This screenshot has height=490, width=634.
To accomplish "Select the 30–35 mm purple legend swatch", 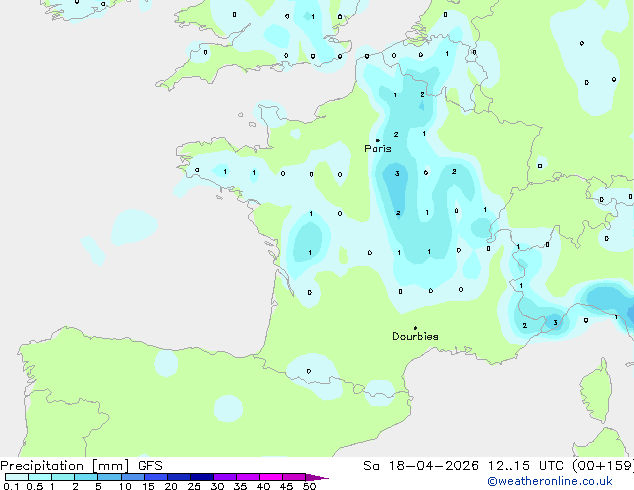I will tap(225, 477).
